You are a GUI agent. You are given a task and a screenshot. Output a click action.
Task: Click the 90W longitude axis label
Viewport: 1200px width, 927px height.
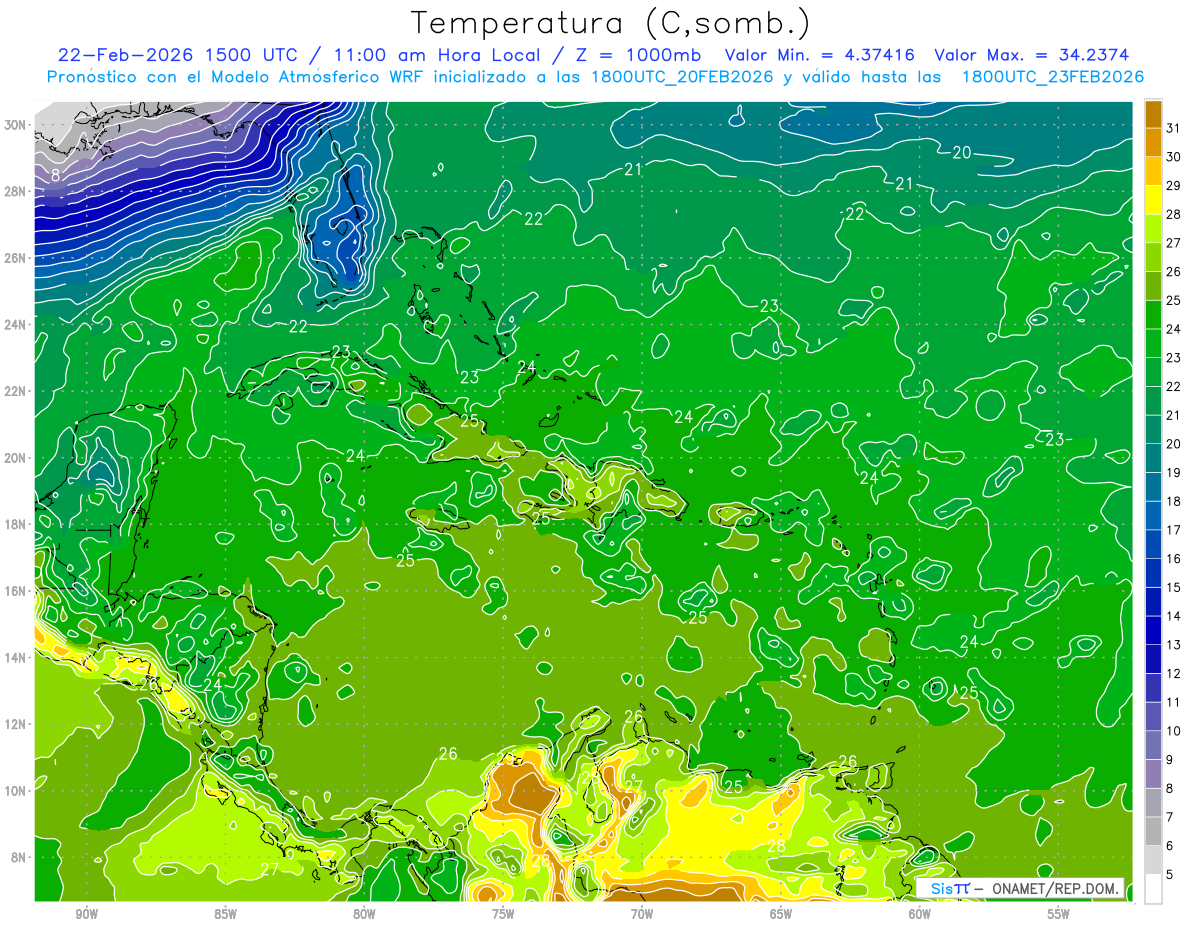(x=86, y=914)
